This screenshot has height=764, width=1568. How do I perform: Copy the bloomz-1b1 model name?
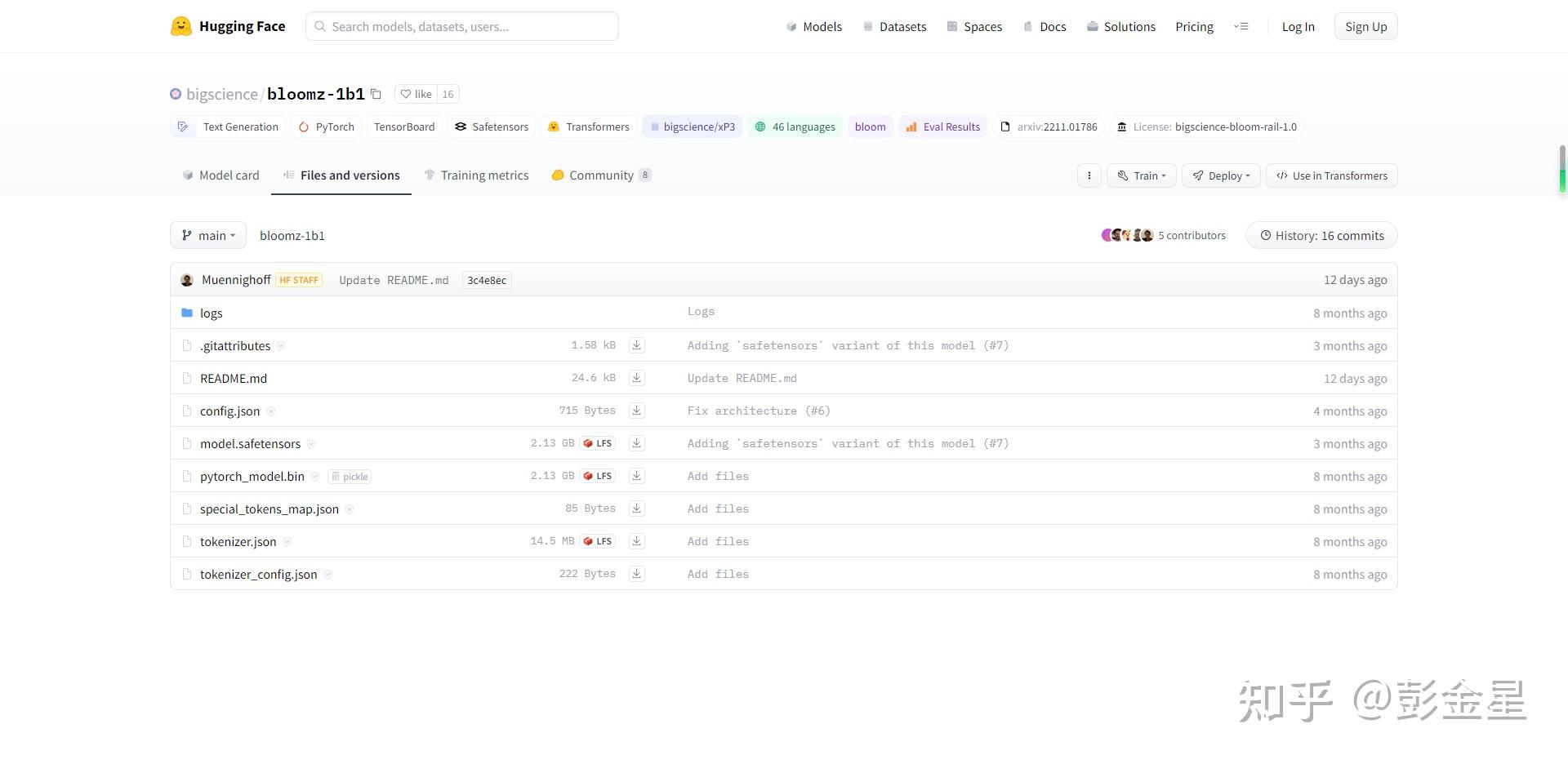(376, 94)
